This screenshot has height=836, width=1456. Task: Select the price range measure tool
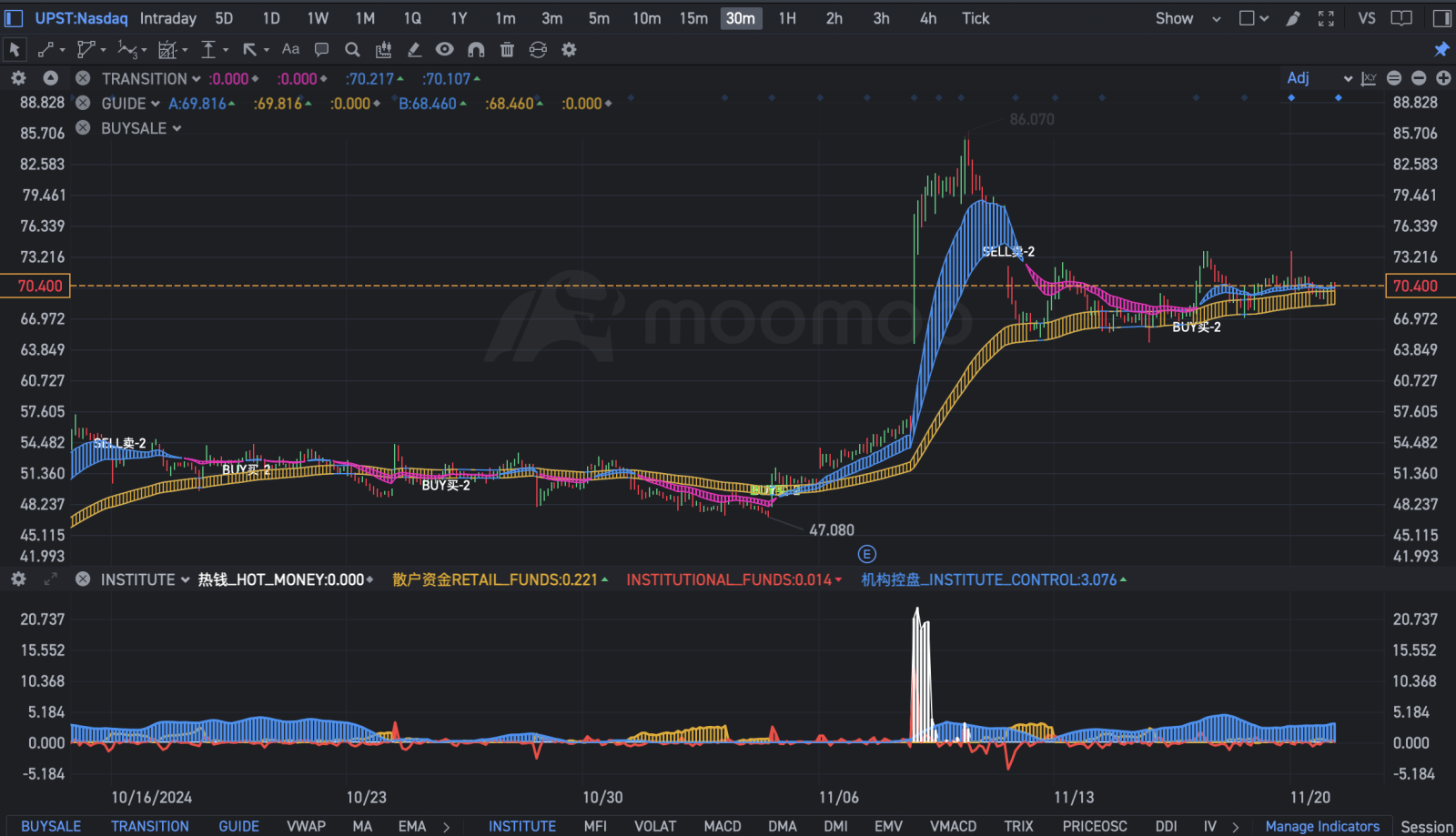tap(208, 50)
